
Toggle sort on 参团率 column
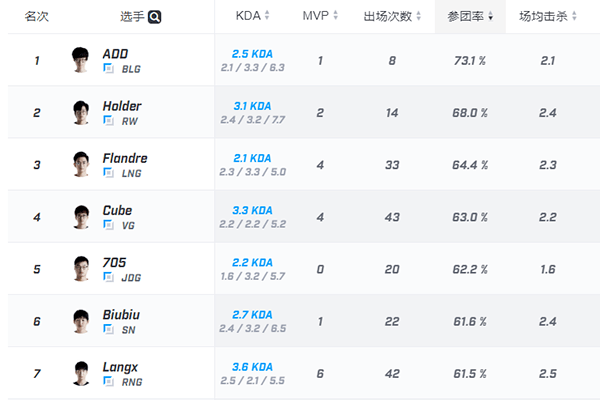pos(468,17)
